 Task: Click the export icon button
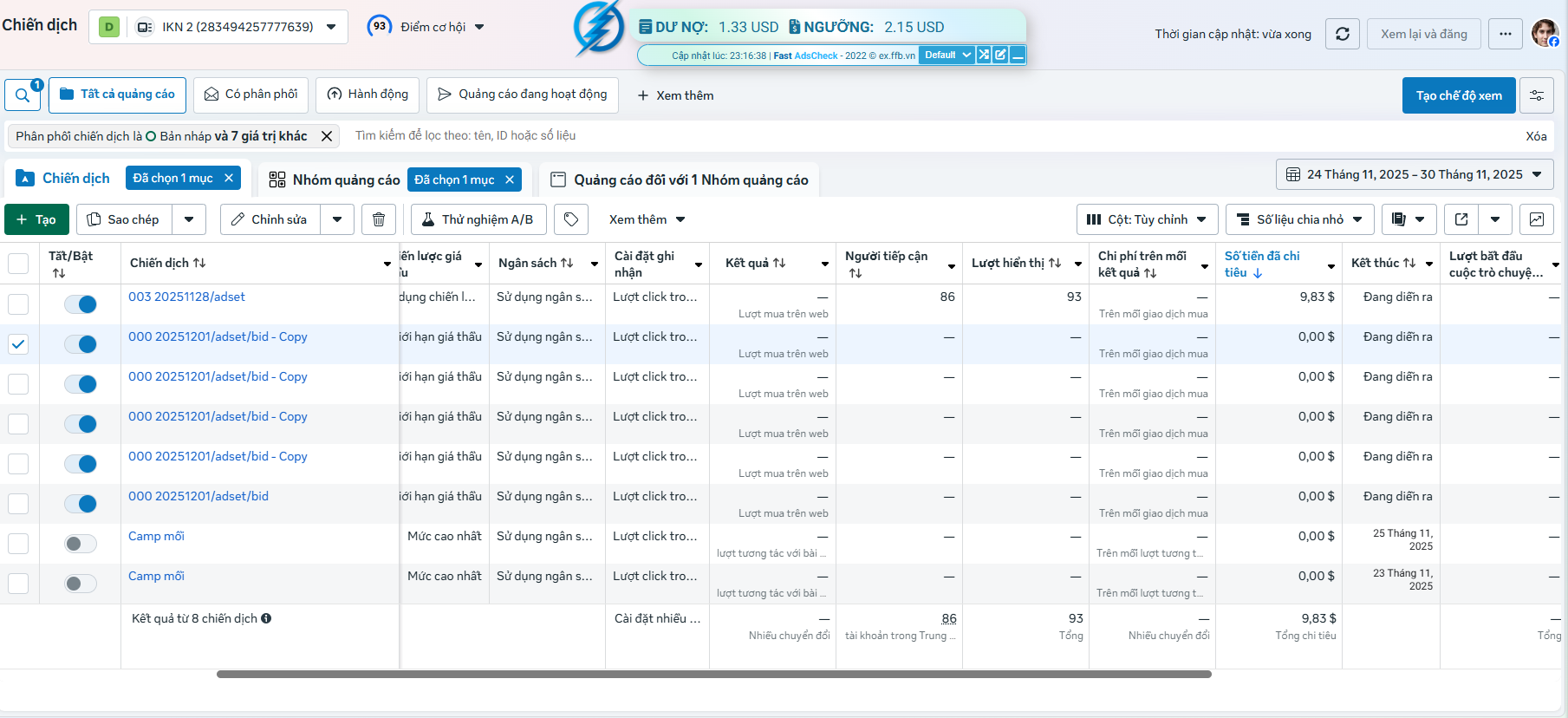pyautogui.click(x=1461, y=219)
